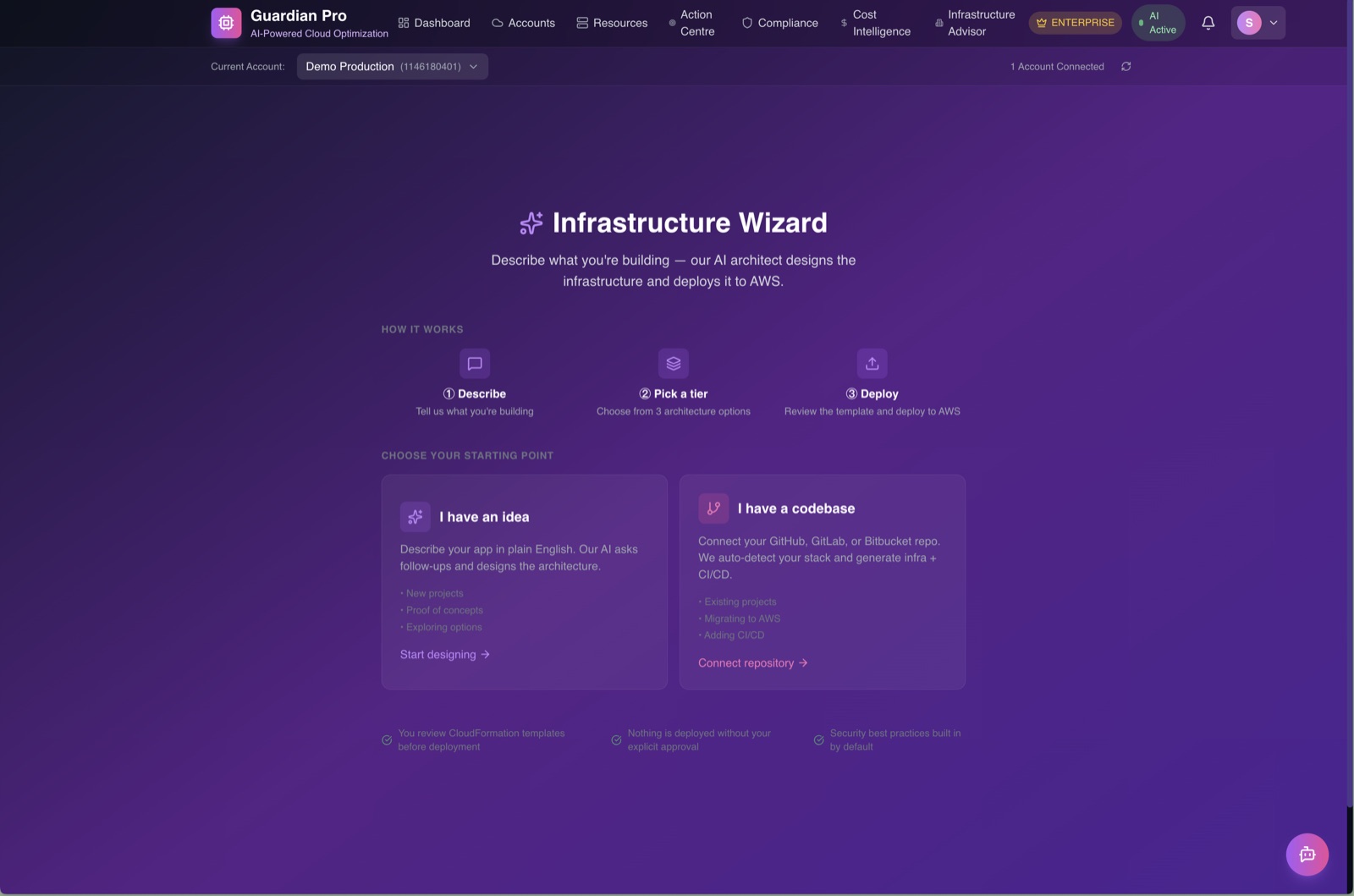Click the Start designing link
This screenshot has height=896, width=1354.
point(444,655)
